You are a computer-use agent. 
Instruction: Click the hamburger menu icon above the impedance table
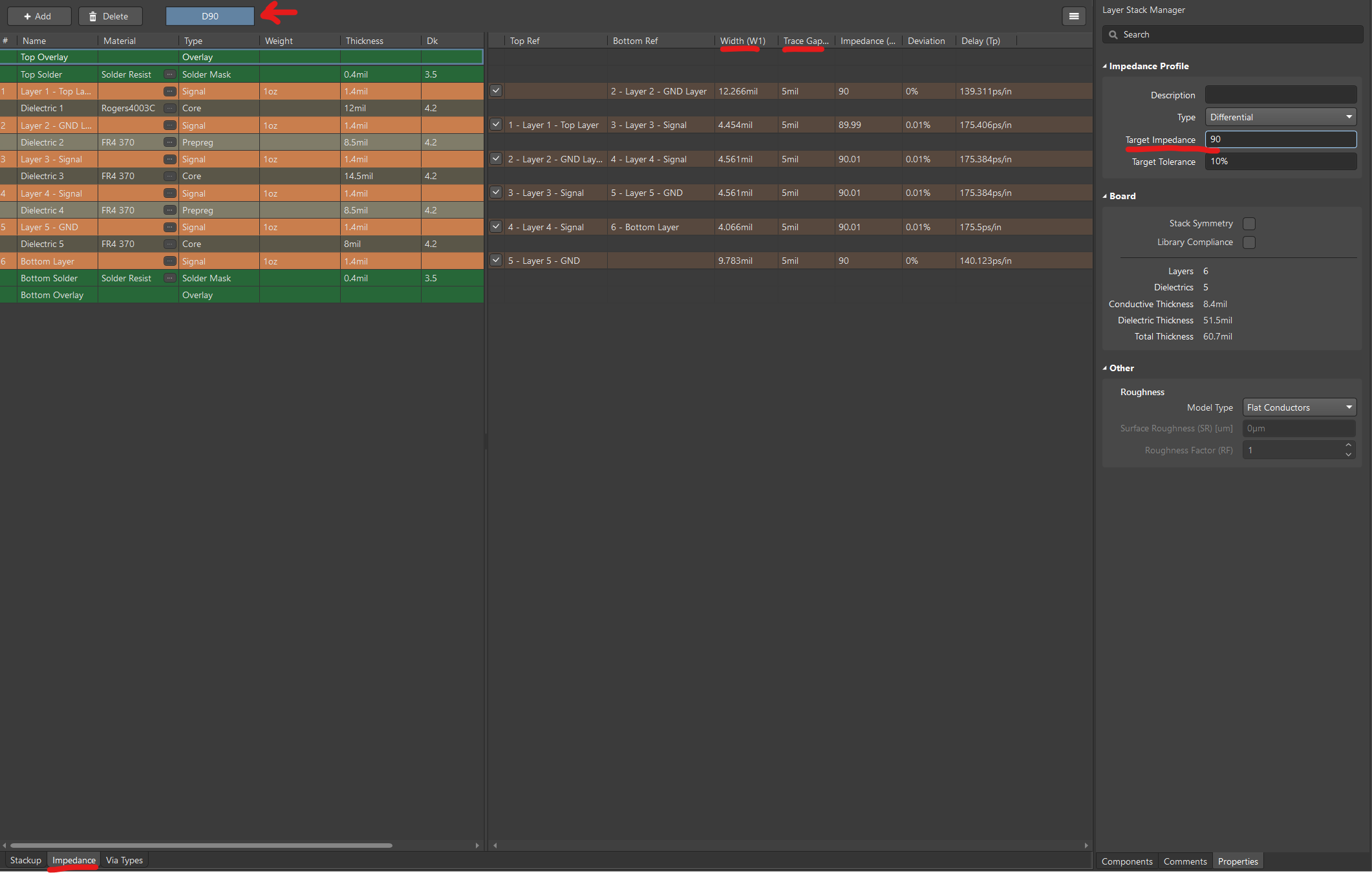point(1073,16)
